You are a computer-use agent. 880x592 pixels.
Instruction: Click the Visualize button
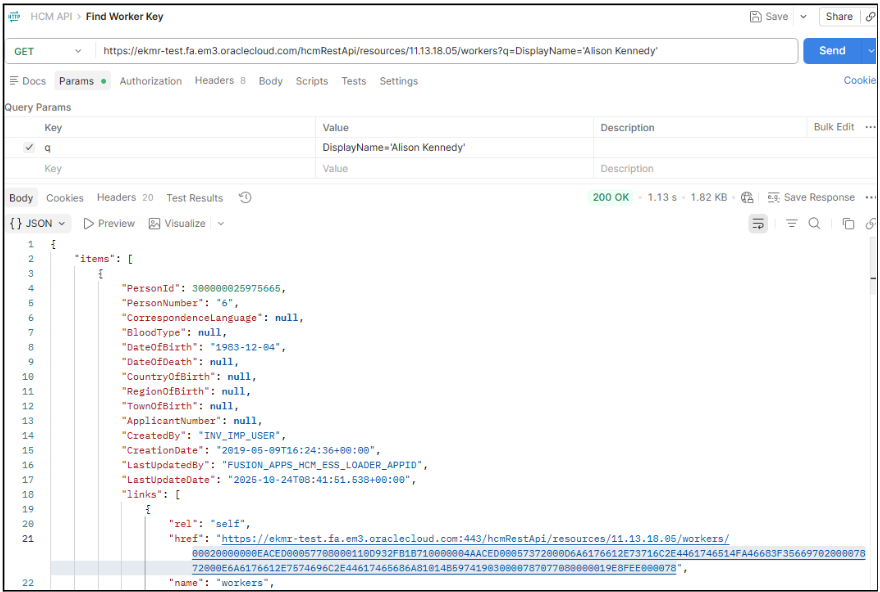tap(177, 223)
